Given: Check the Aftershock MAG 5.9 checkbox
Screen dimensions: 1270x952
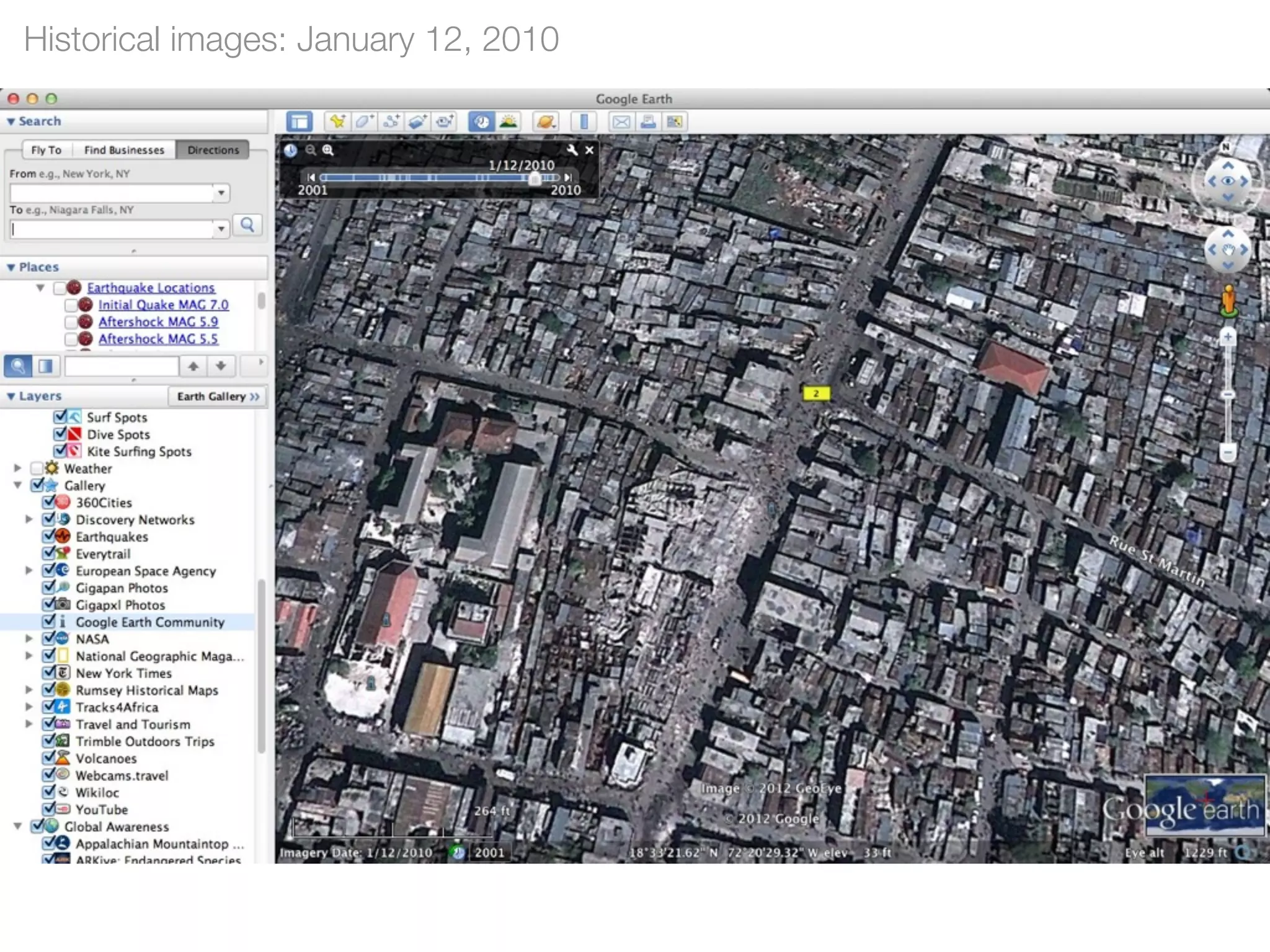Looking at the screenshot, I should [x=71, y=322].
